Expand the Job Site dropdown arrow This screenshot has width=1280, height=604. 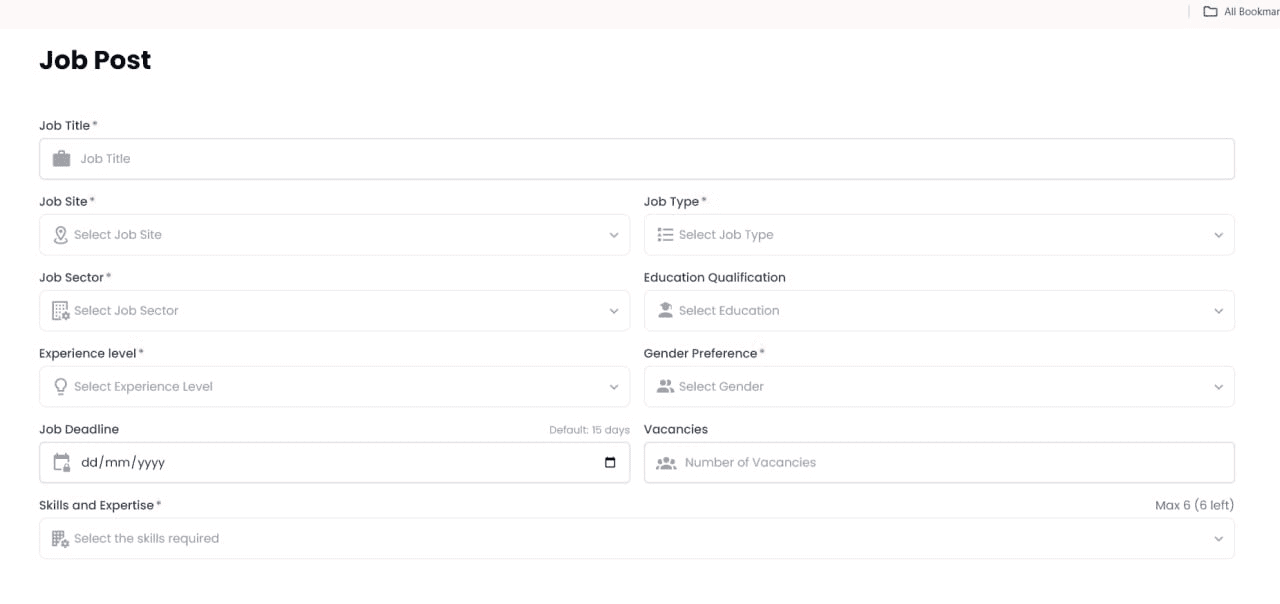click(x=614, y=236)
